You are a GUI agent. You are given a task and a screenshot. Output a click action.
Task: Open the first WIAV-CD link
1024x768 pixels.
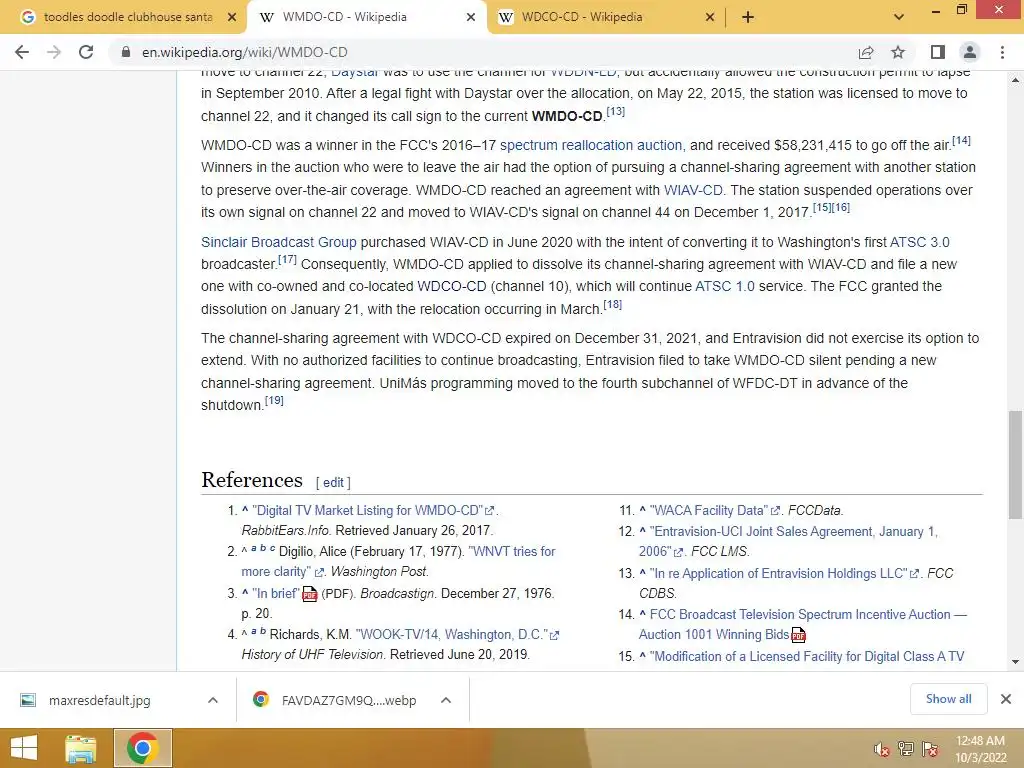[x=693, y=190]
